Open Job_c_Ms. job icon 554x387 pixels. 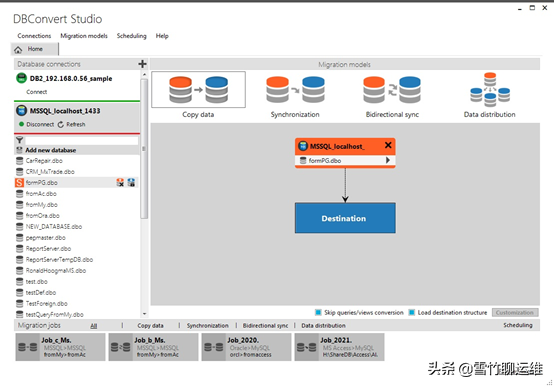(28, 347)
